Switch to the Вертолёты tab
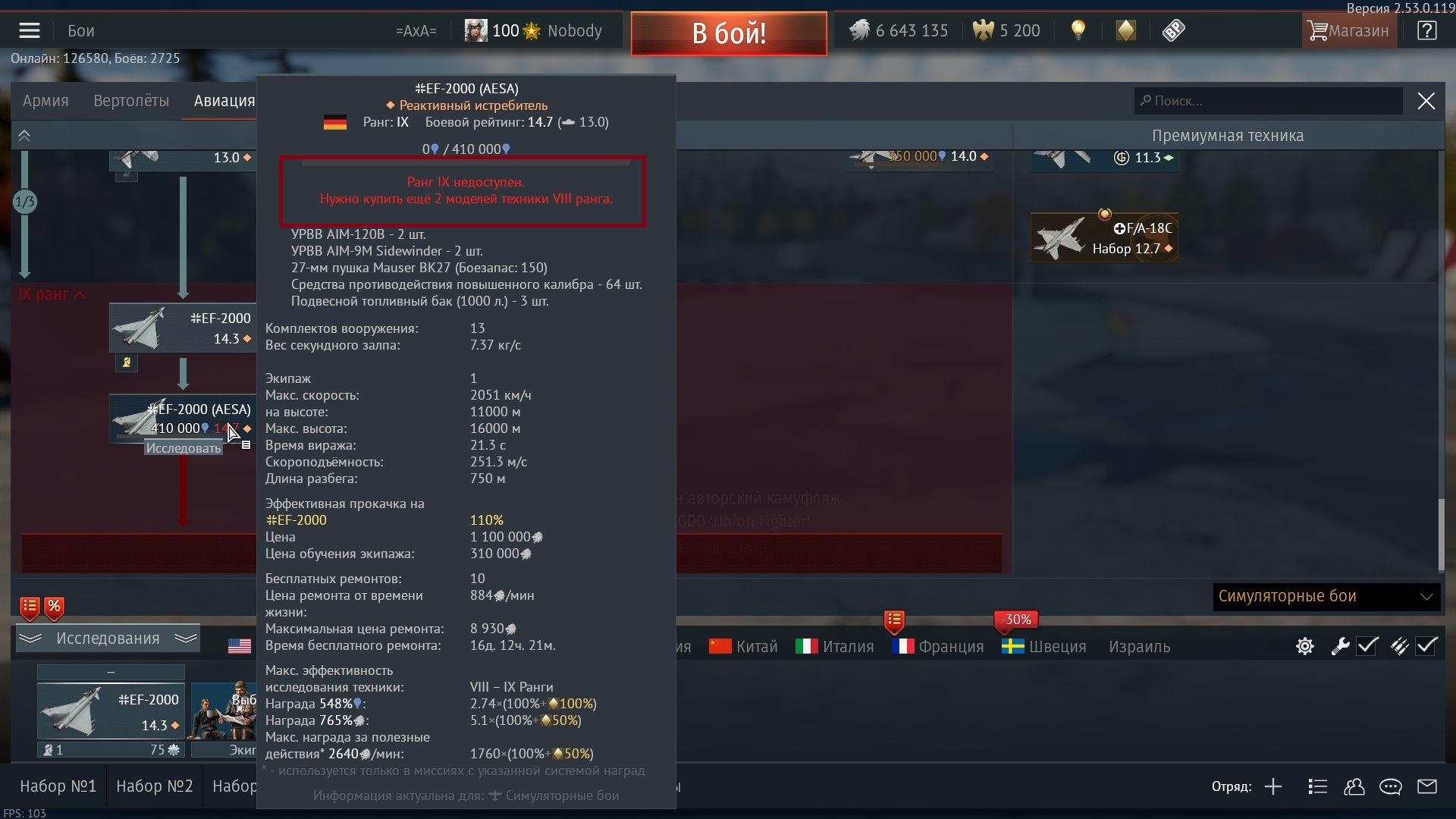The image size is (1456, 819). coord(131,101)
